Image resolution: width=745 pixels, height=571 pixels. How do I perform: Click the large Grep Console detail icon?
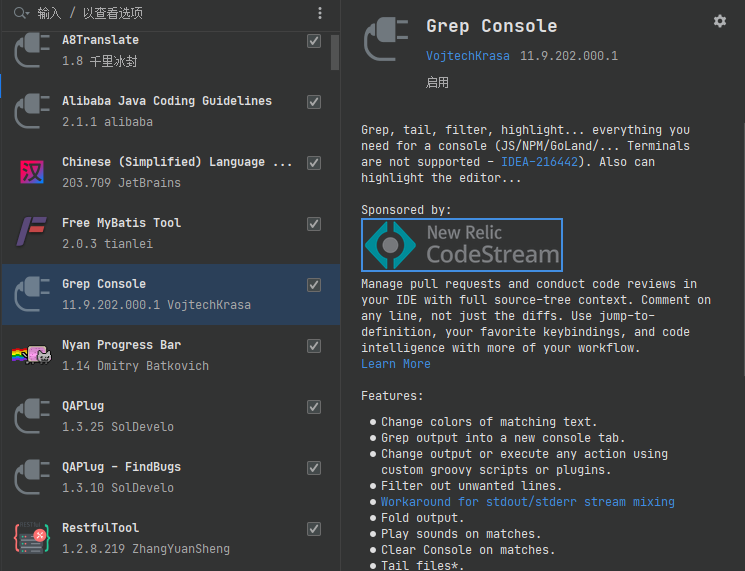(x=386, y=39)
